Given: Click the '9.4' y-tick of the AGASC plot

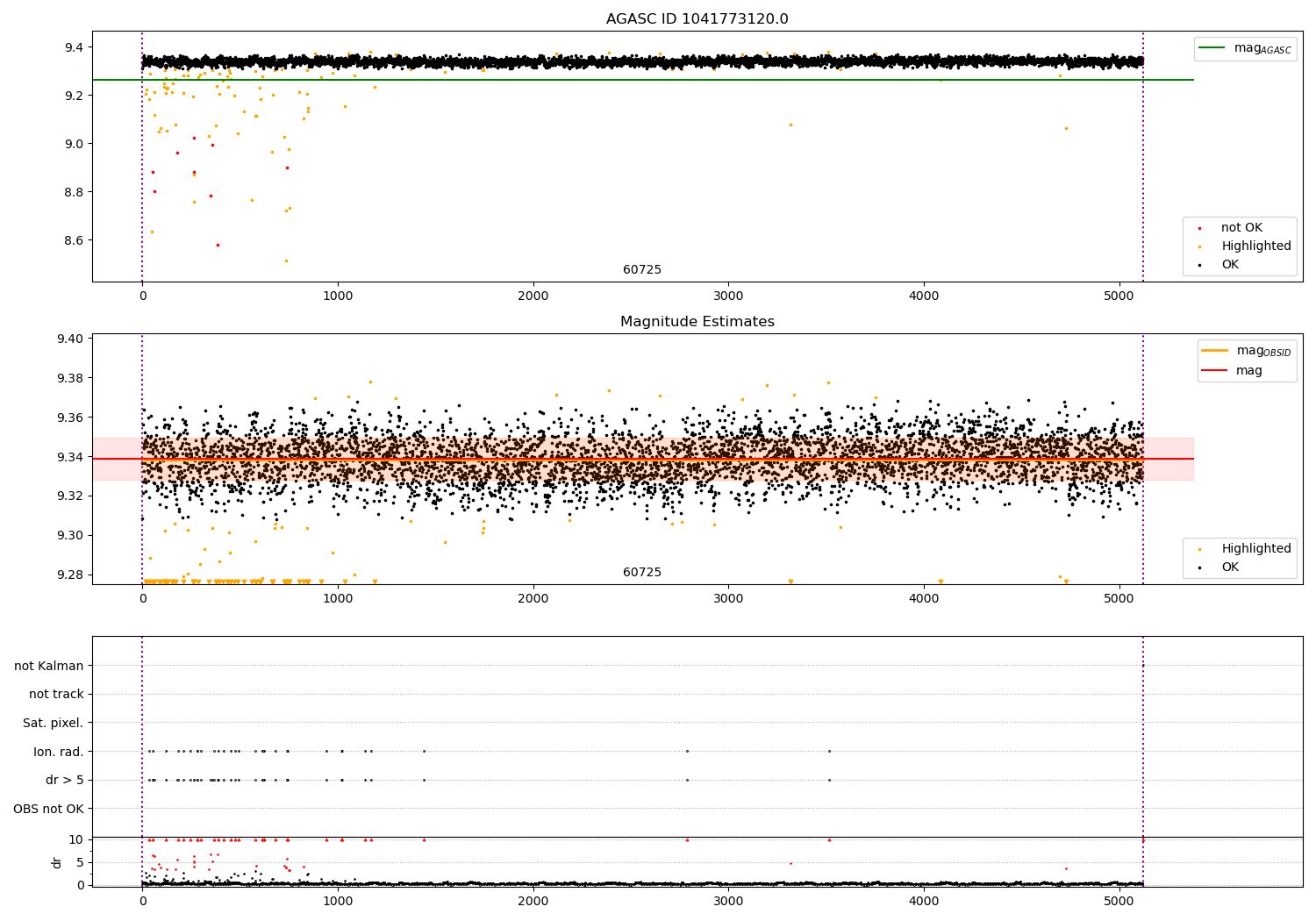Looking at the screenshot, I should pyautogui.click(x=73, y=47).
